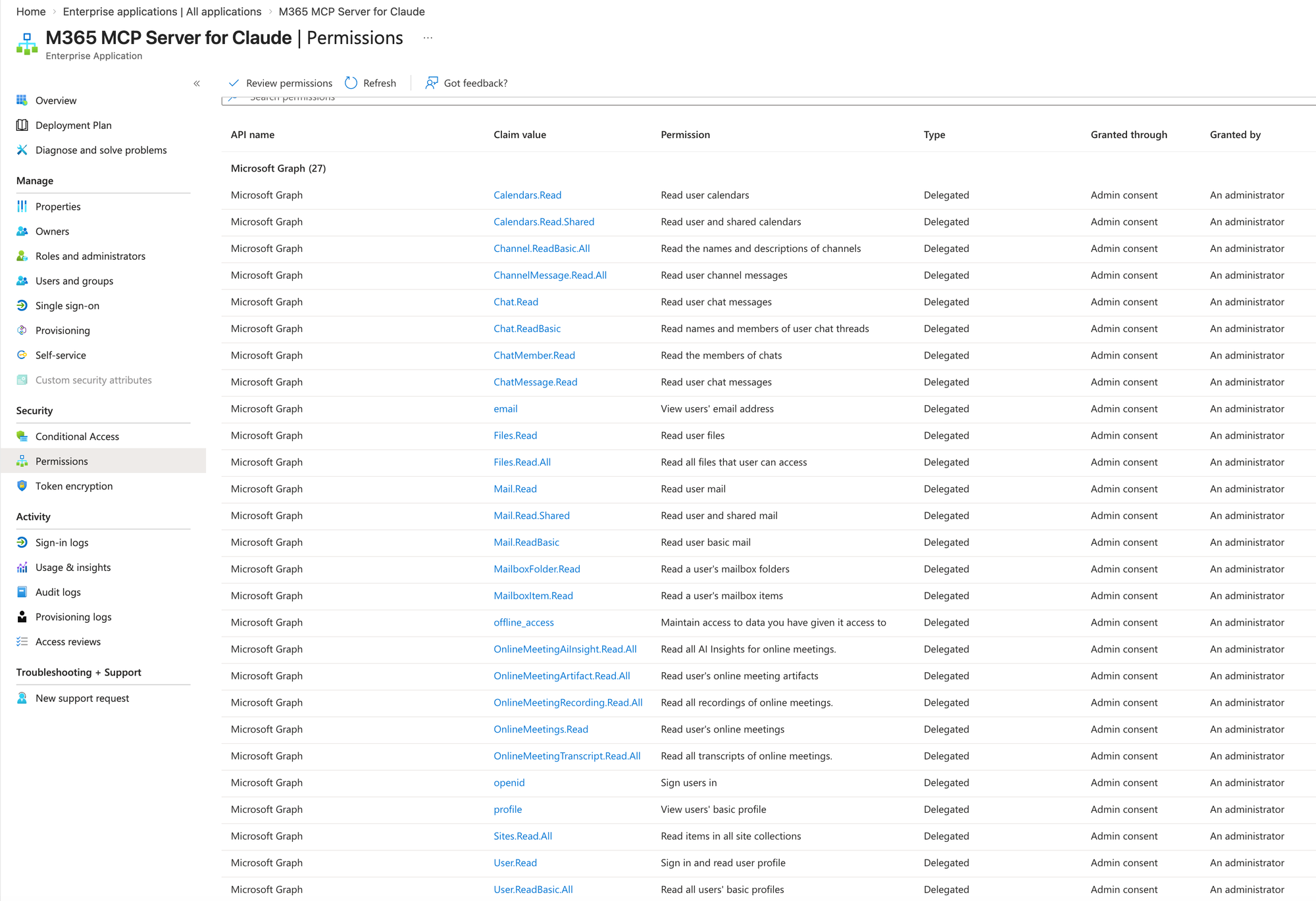The image size is (1316, 901).
Task: Collapse the sidebar with double chevron
Action: (x=197, y=84)
